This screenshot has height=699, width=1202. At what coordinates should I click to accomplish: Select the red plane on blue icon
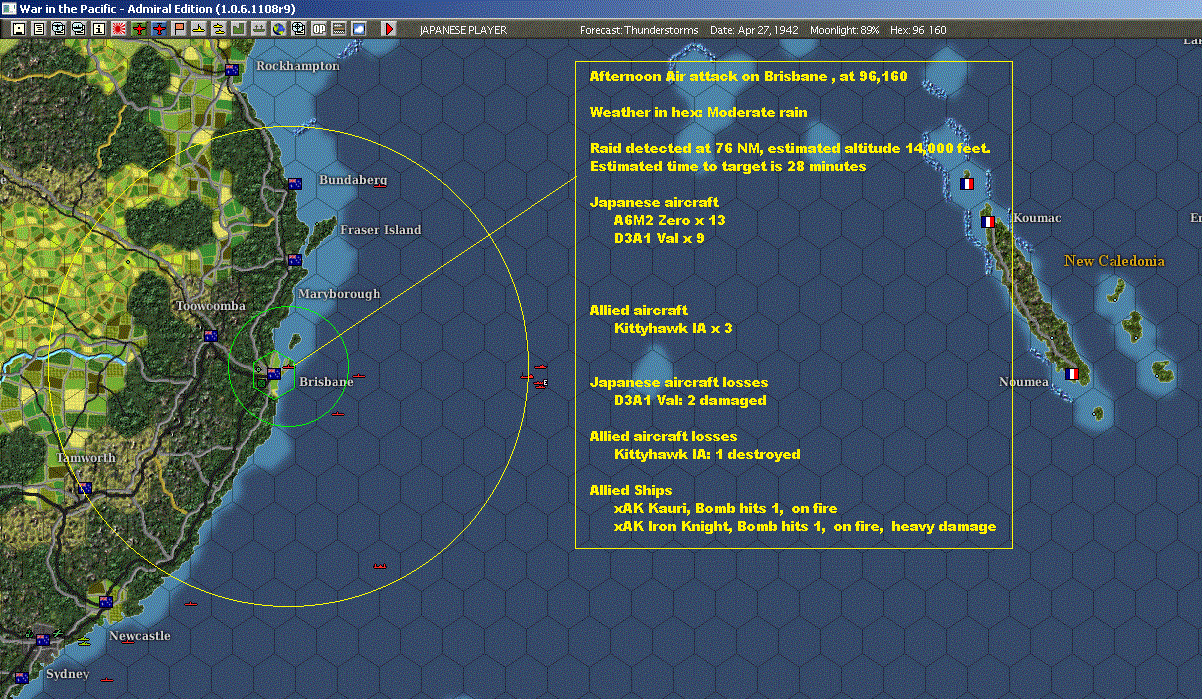click(x=158, y=29)
